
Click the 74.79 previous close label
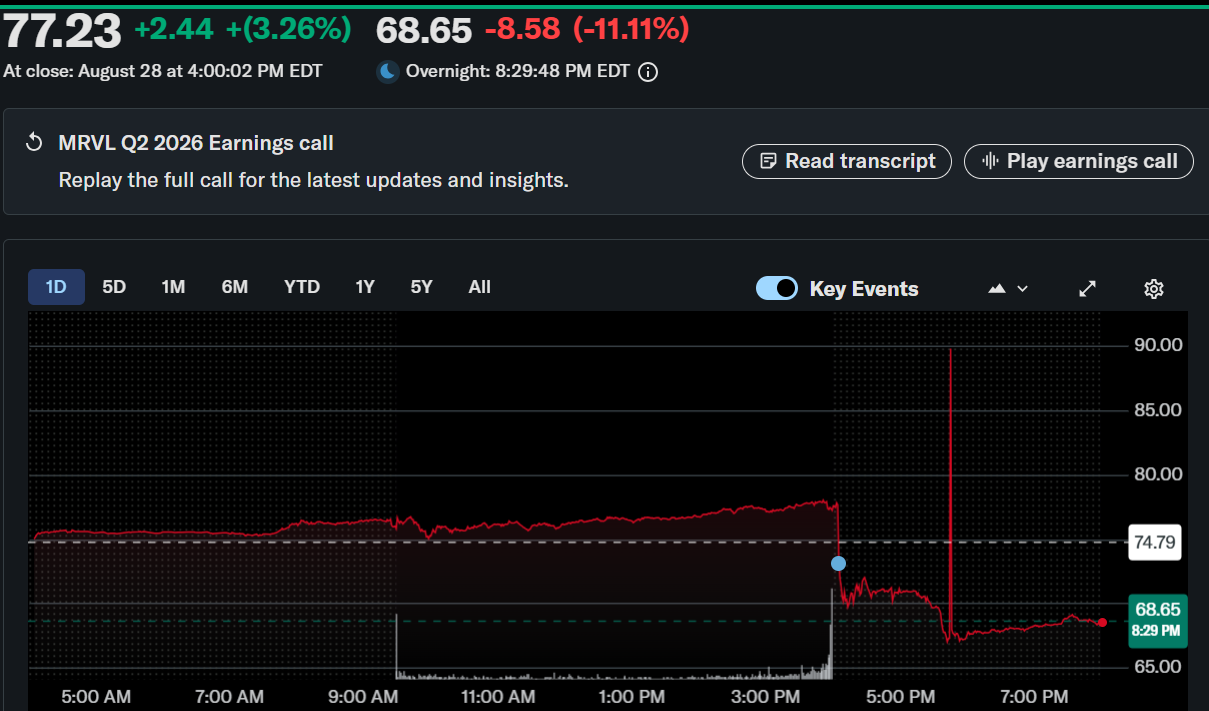point(1155,544)
